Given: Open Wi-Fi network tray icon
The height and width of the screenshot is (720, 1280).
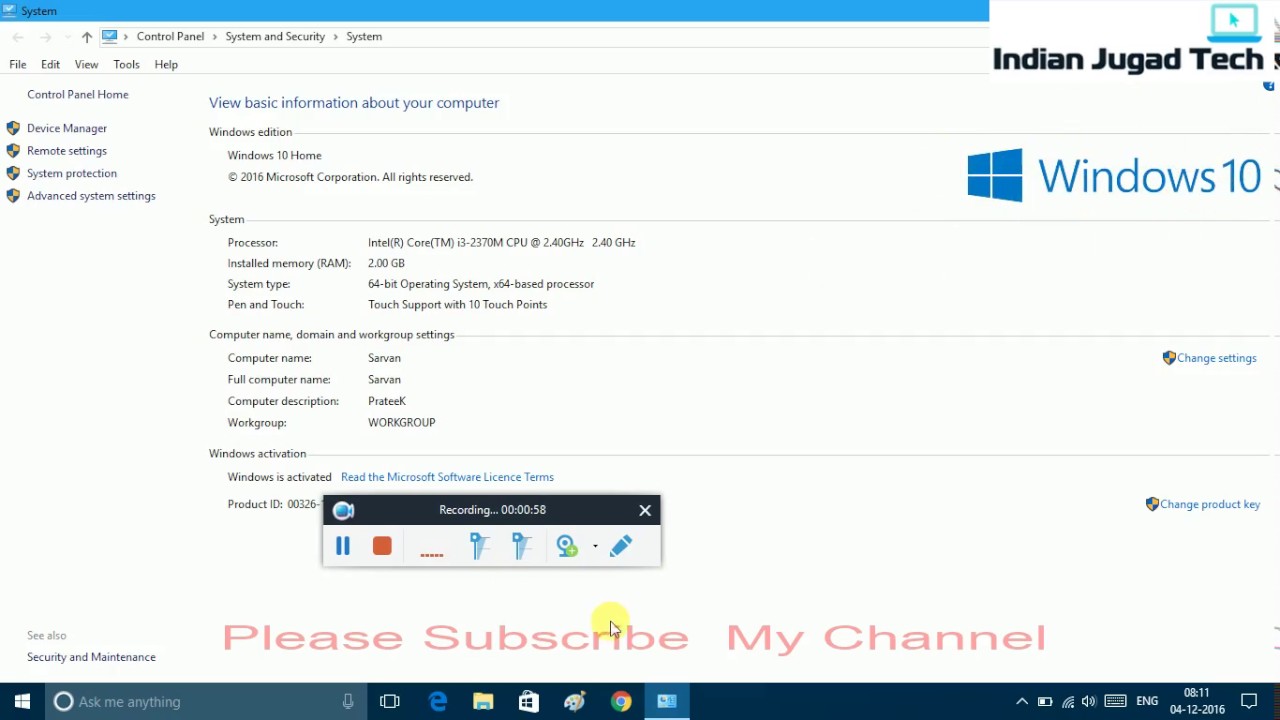Looking at the screenshot, I should 1068,701.
